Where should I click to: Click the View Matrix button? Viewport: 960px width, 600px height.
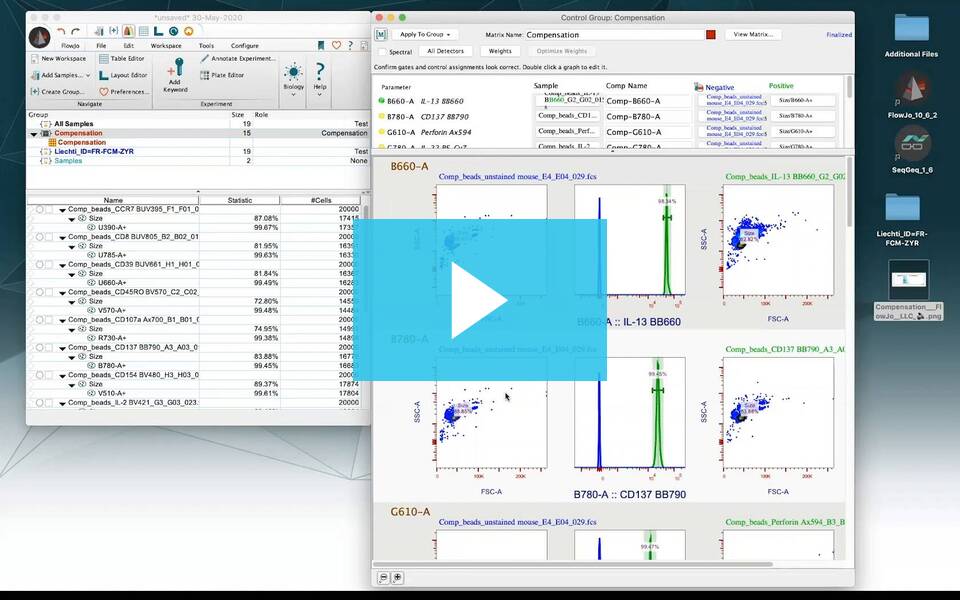click(753, 34)
